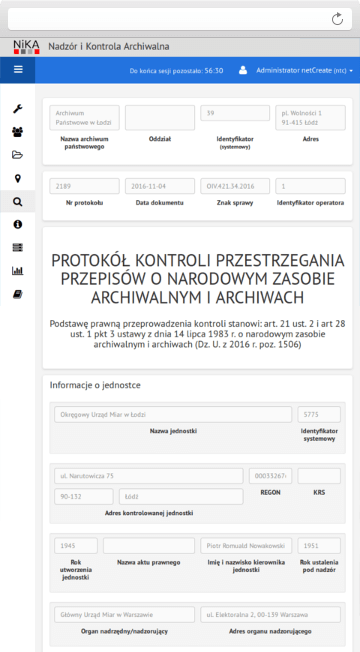
Task: Click the REGON field
Action: coord(270,476)
